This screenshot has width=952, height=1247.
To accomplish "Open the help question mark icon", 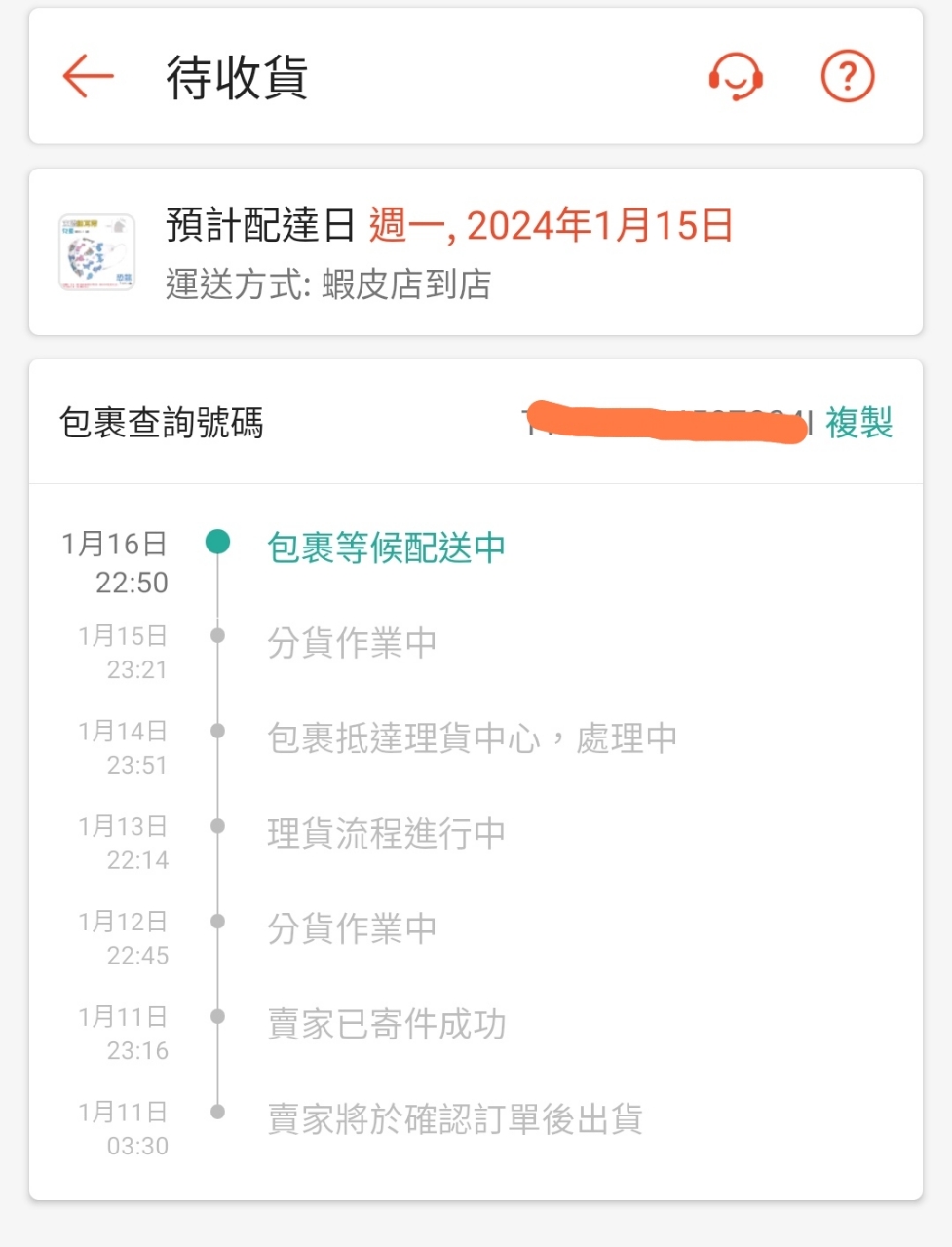I will [x=848, y=76].
